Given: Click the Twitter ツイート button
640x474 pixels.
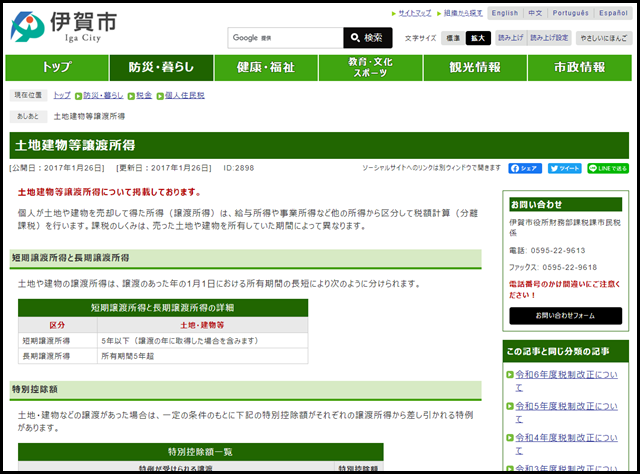Looking at the screenshot, I should tap(564, 168).
